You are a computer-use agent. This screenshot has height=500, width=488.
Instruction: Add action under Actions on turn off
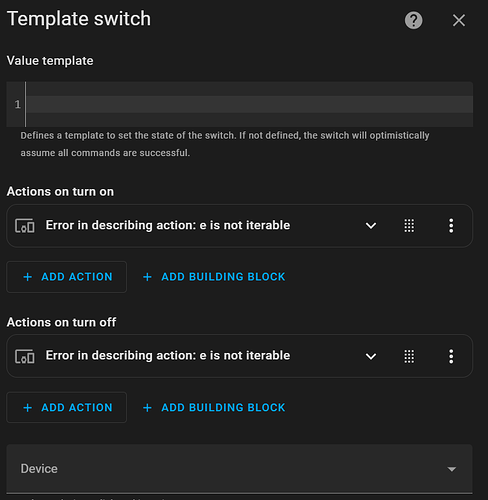[67, 407]
